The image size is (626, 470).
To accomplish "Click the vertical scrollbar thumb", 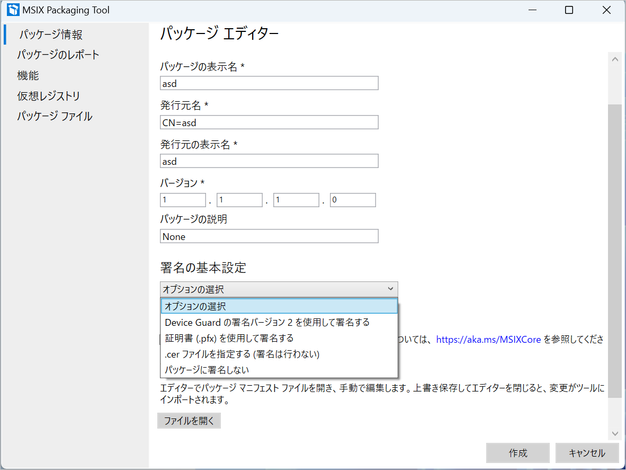I will tap(615, 251).
